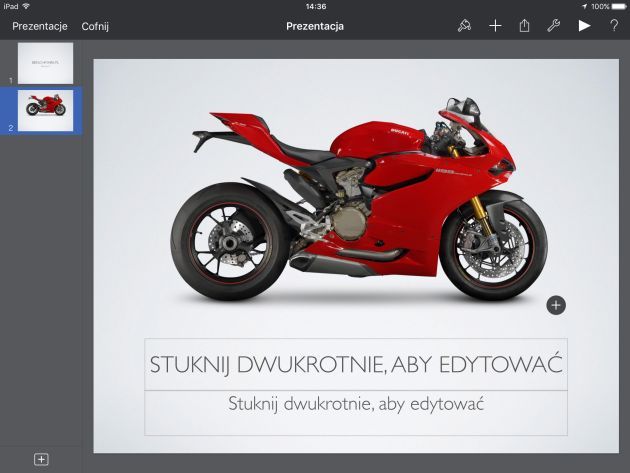Select slide 2 motorcycle thumbnail

pyautogui.click(x=45, y=110)
